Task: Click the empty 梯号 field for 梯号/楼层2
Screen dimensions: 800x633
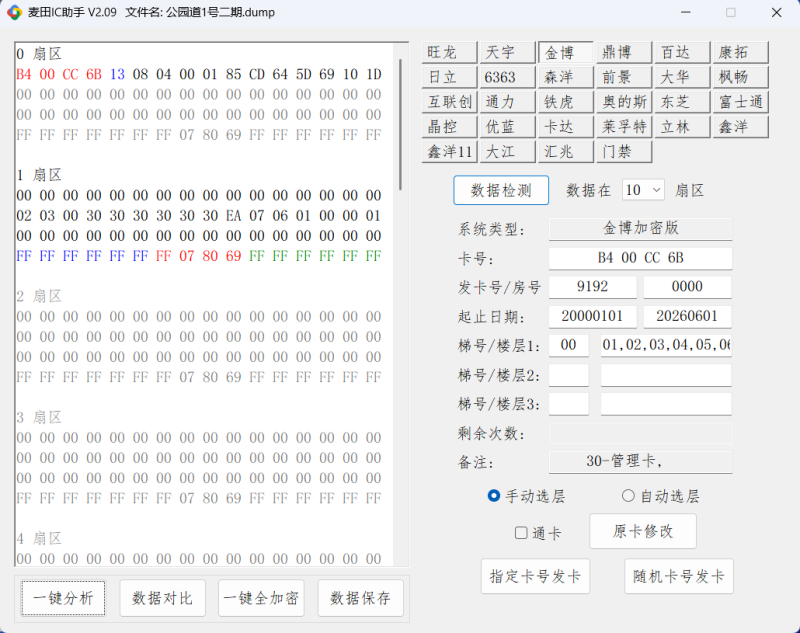Action: click(569, 375)
